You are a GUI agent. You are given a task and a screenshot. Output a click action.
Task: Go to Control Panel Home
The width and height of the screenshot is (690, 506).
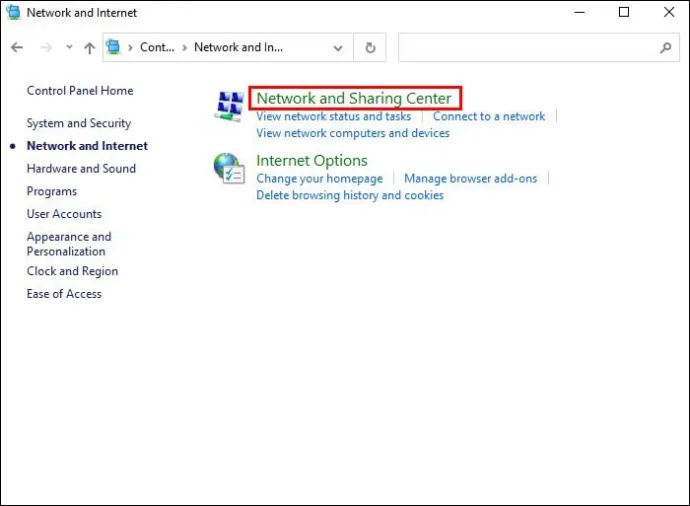coord(80,91)
